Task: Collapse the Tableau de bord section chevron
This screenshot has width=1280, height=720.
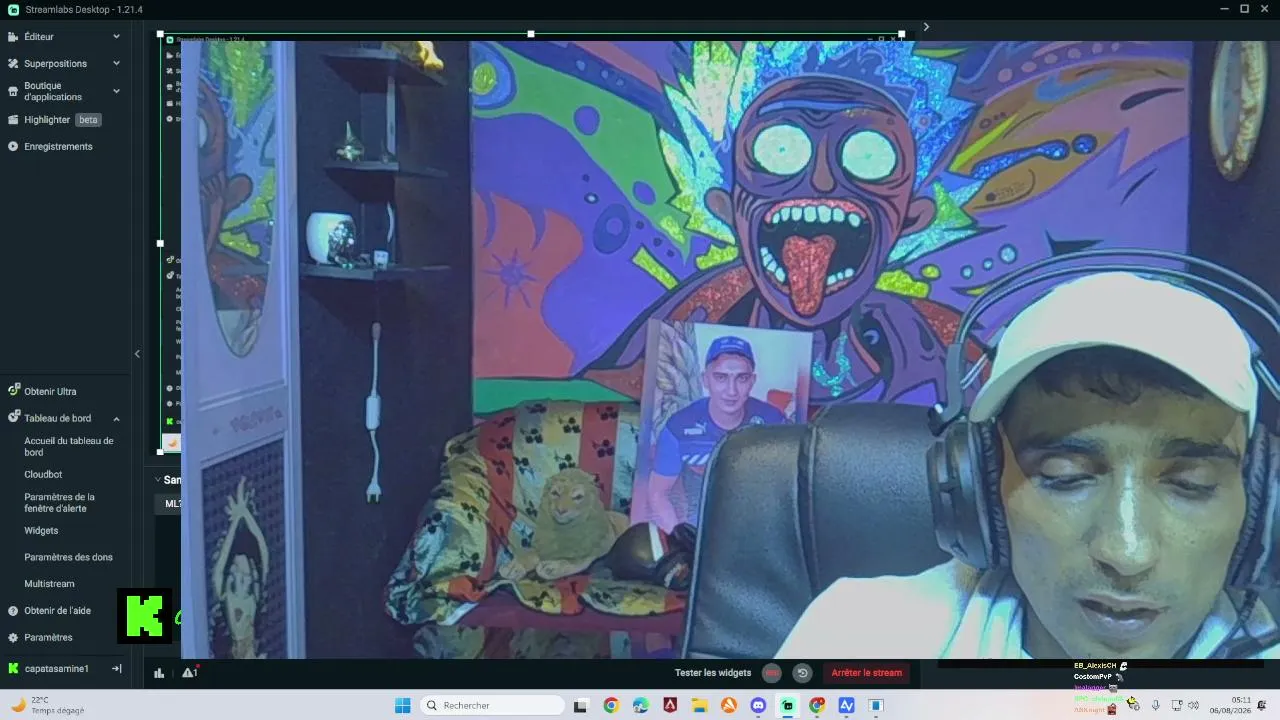Action: (x=116, y=418)
